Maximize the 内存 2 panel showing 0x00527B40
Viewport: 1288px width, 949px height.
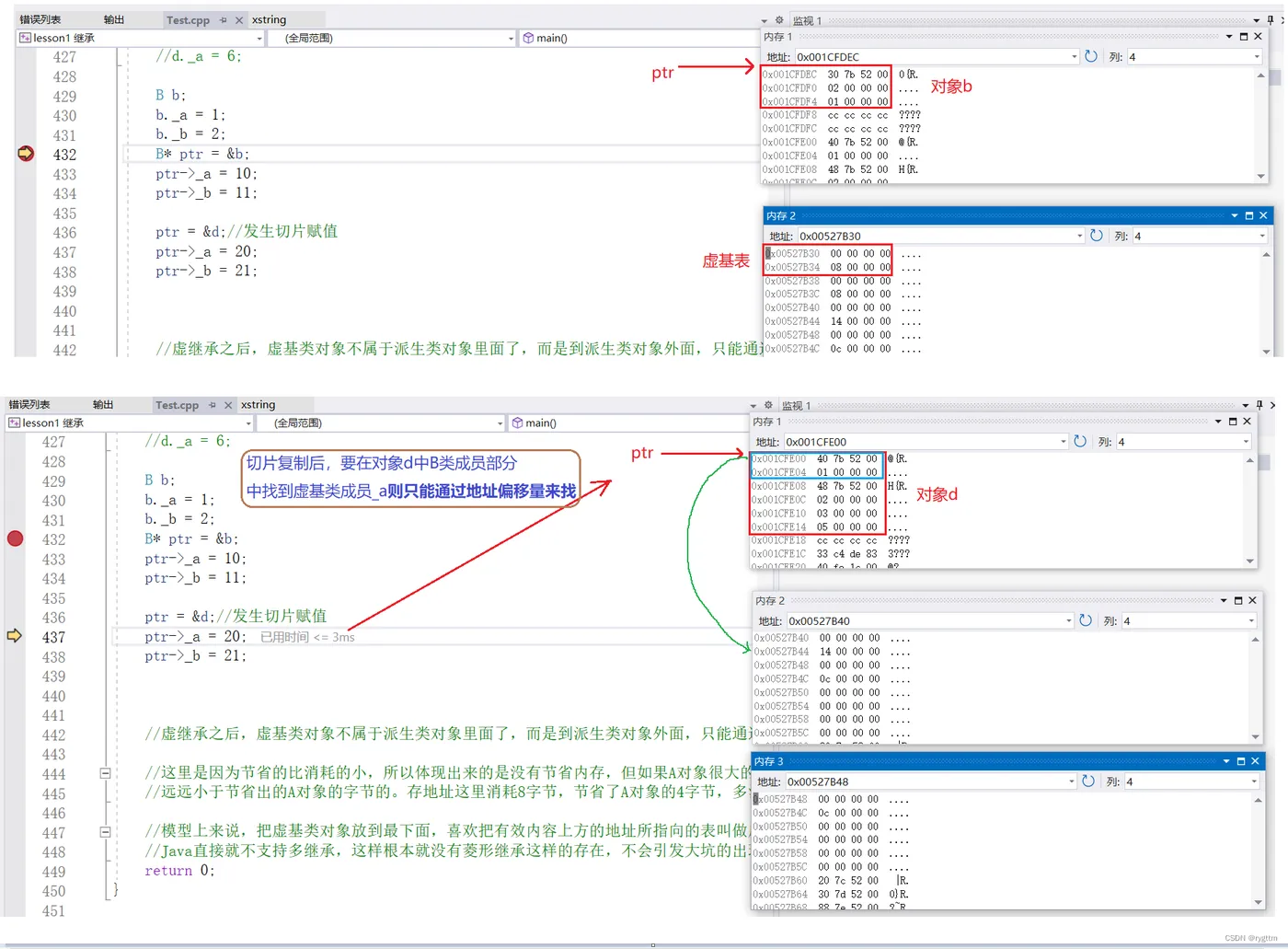click(x=1238, y=600)
